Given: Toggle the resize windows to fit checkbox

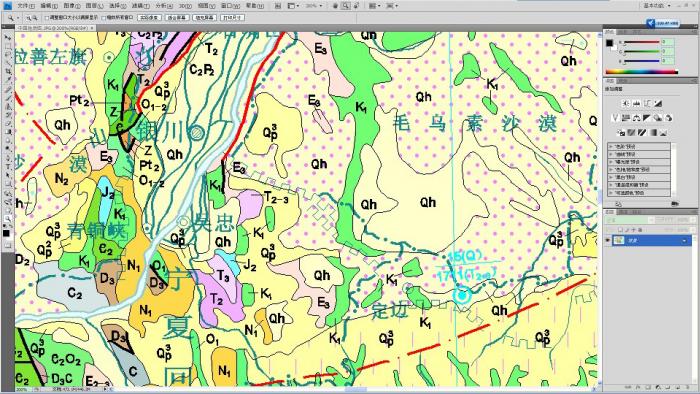Looking at the screenshot, I should [x=46, y=18].
